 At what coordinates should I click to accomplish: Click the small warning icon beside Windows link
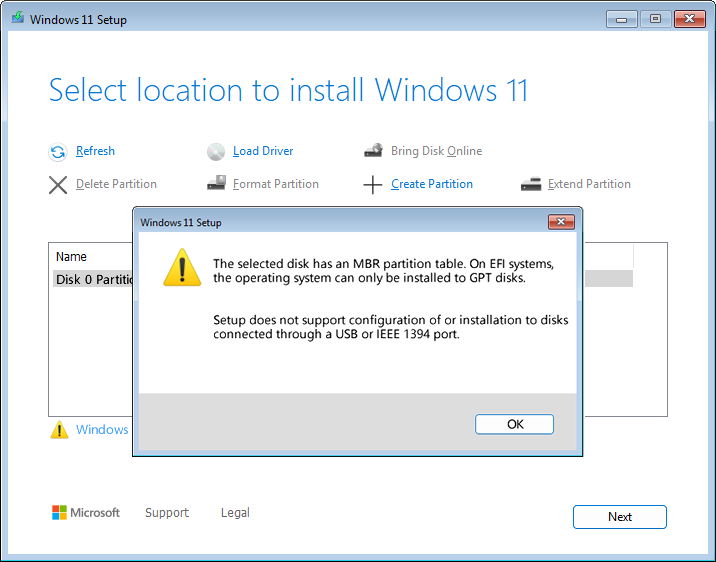(x=59, y=430)
